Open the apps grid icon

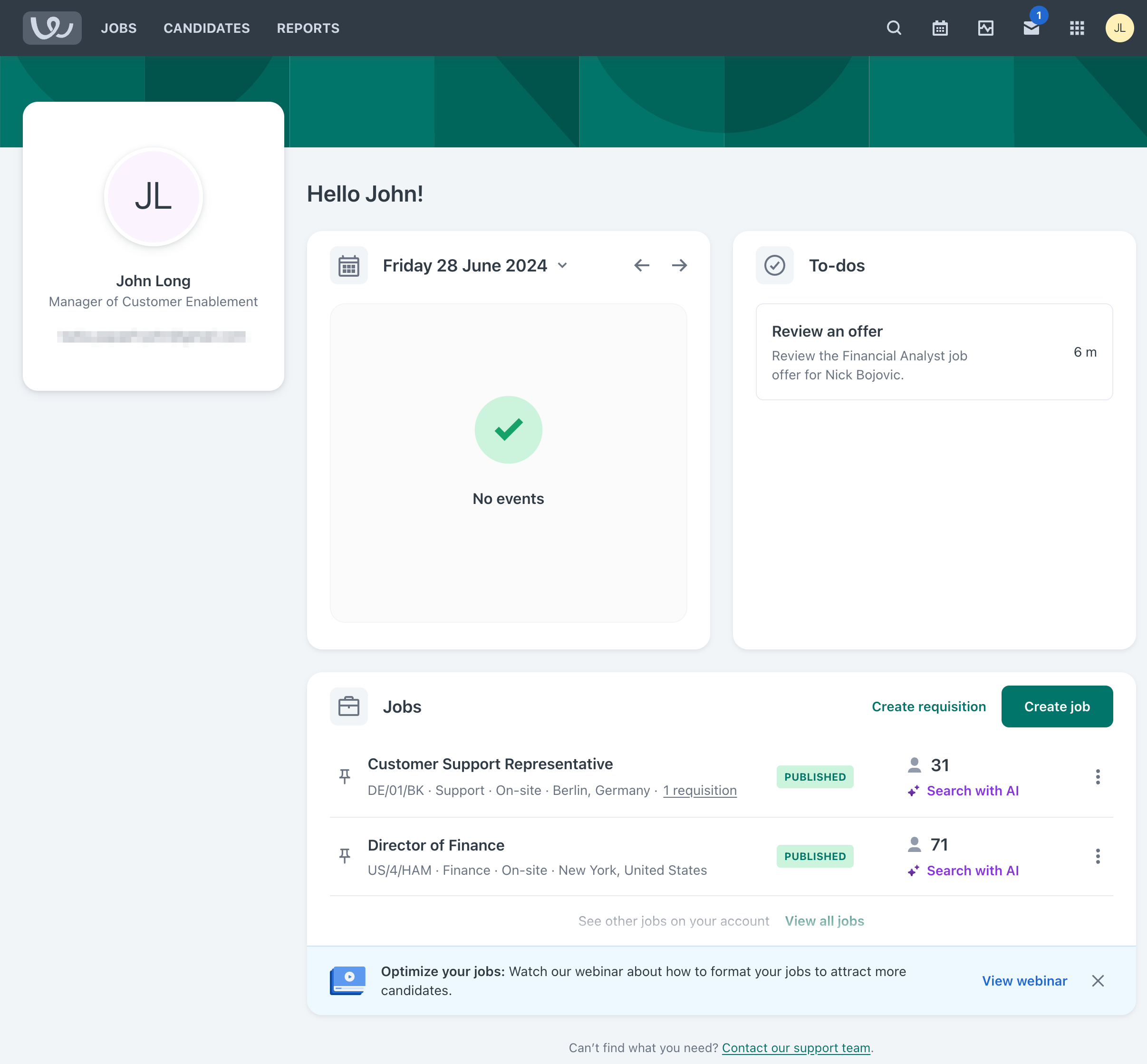1077,28
